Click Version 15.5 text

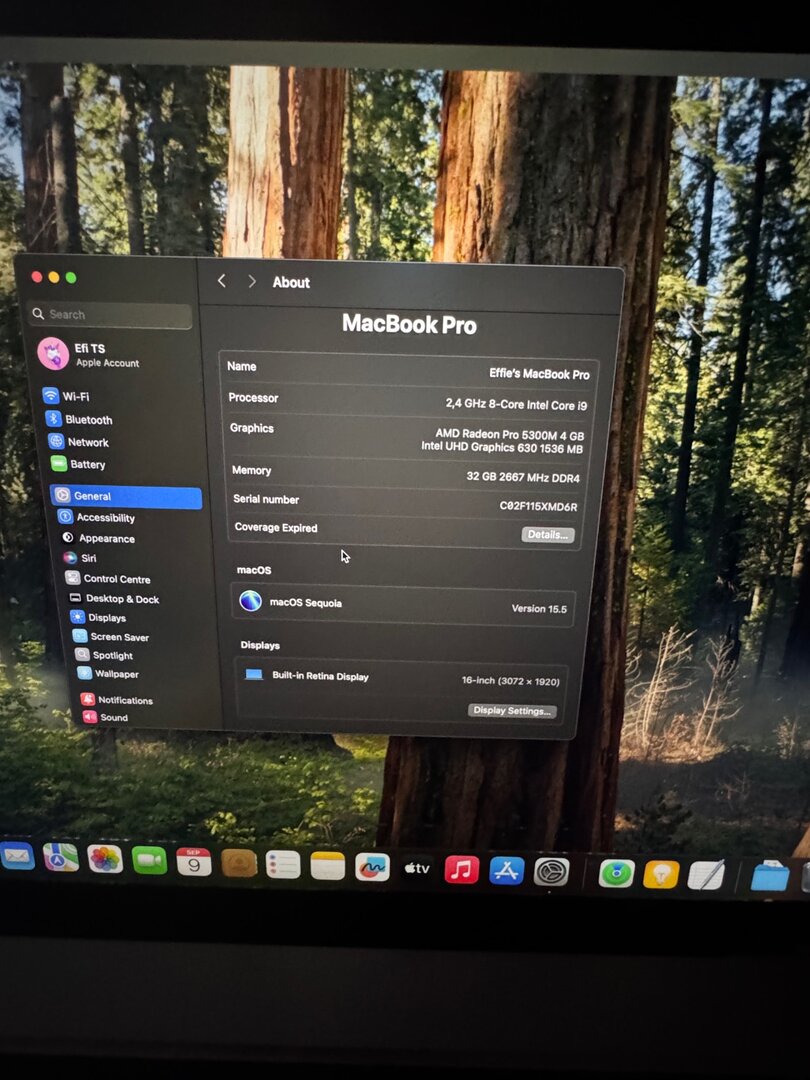point(539,609)
